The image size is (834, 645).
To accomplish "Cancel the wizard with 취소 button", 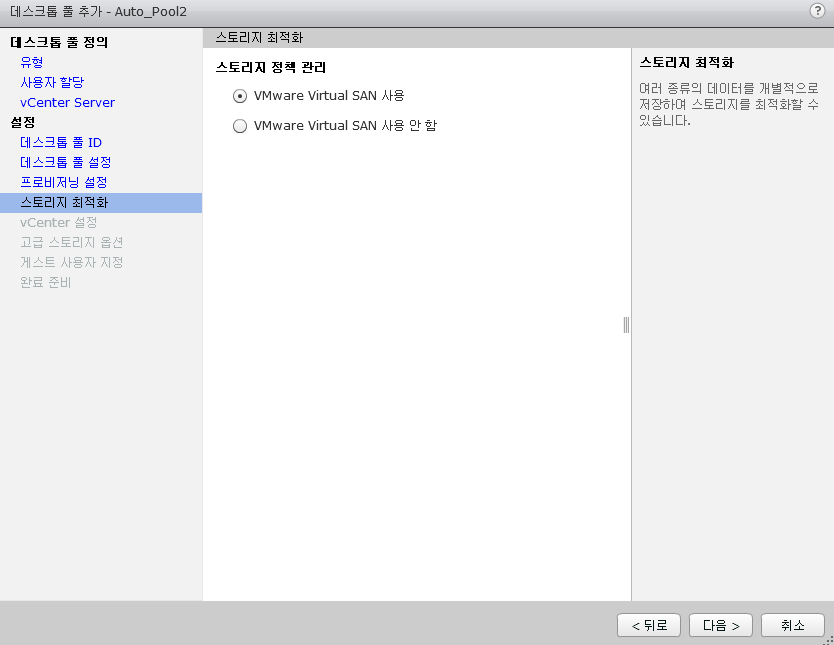I will 793,625.
